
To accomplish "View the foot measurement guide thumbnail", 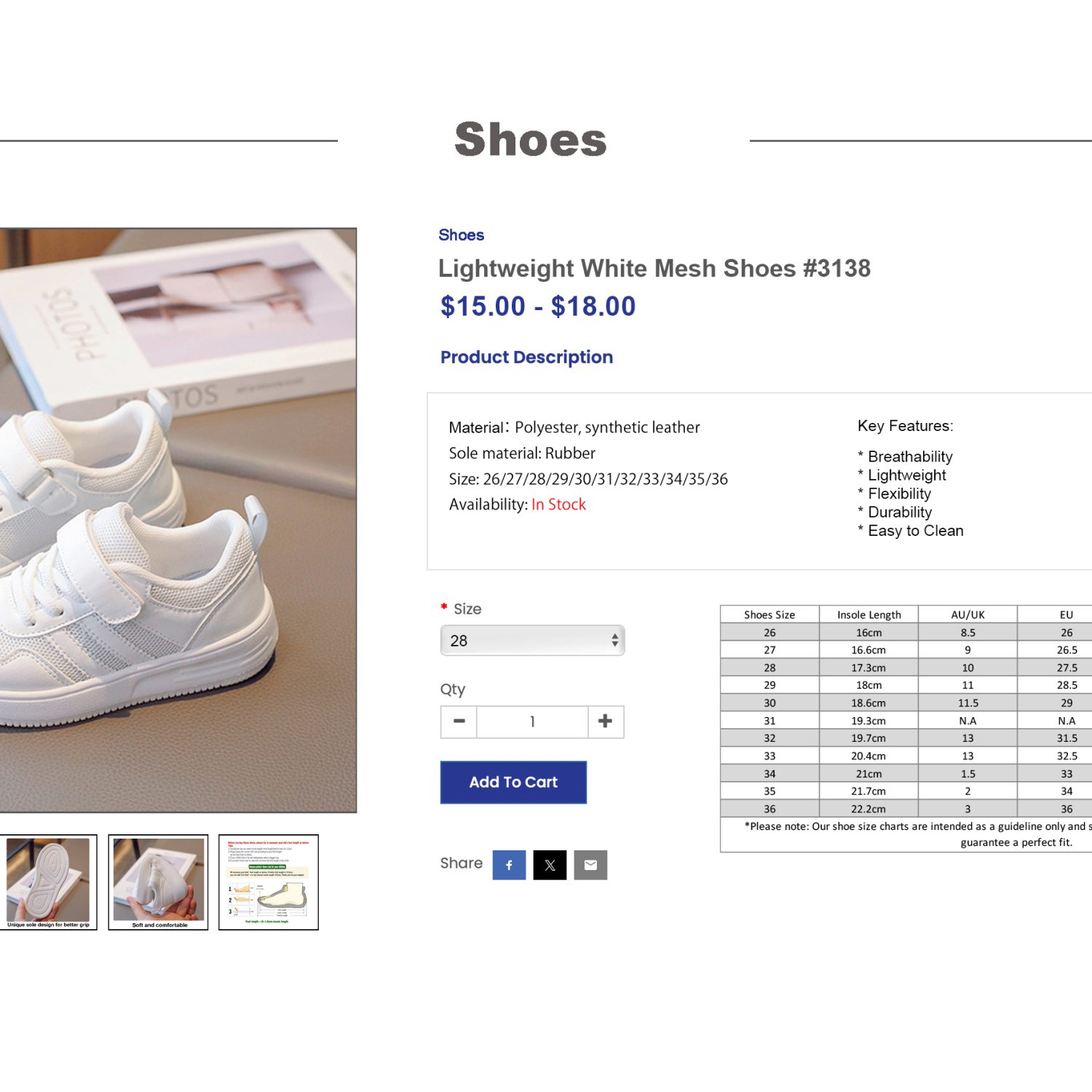I will pos(269,882).
